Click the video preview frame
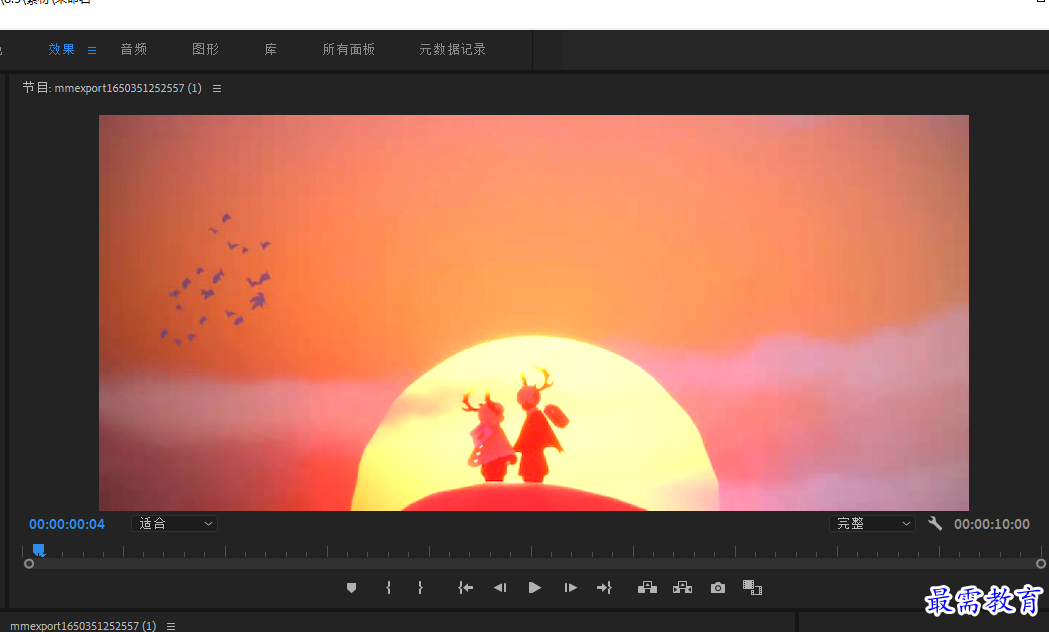Screen dimensions: 1049x632 [x=534, y=313]
